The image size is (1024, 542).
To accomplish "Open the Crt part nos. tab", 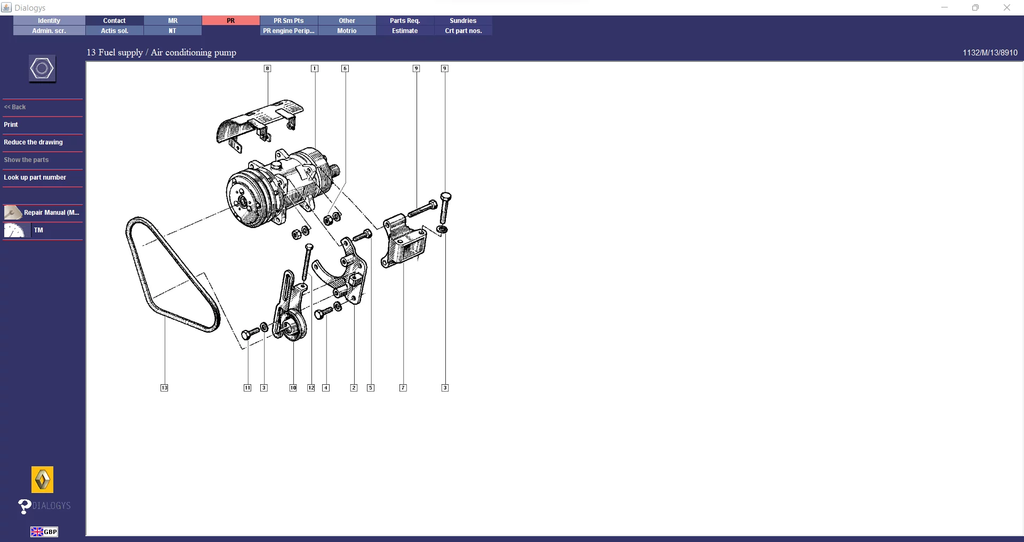I will click(x=463, y=31).
